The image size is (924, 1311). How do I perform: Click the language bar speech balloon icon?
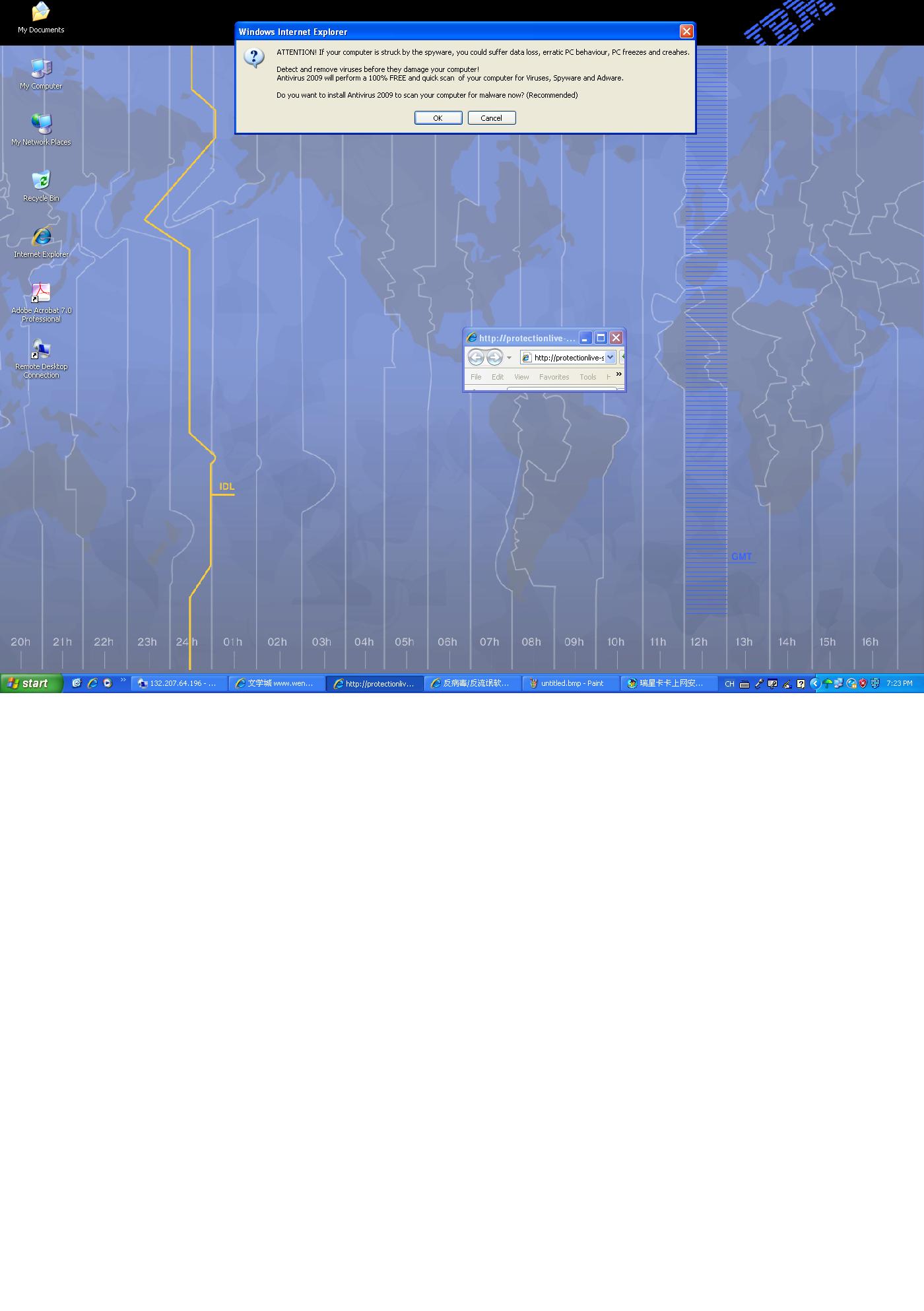[773, 684]
